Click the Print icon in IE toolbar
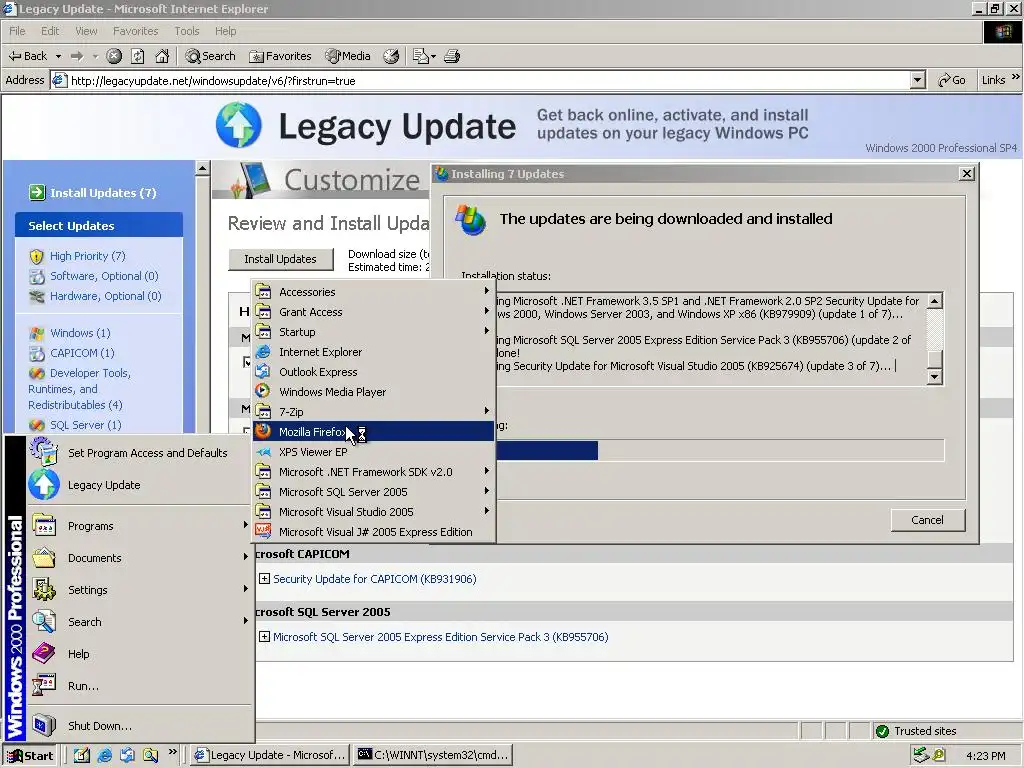This screenshot has width=1024, height=768. tap(452, 56)
